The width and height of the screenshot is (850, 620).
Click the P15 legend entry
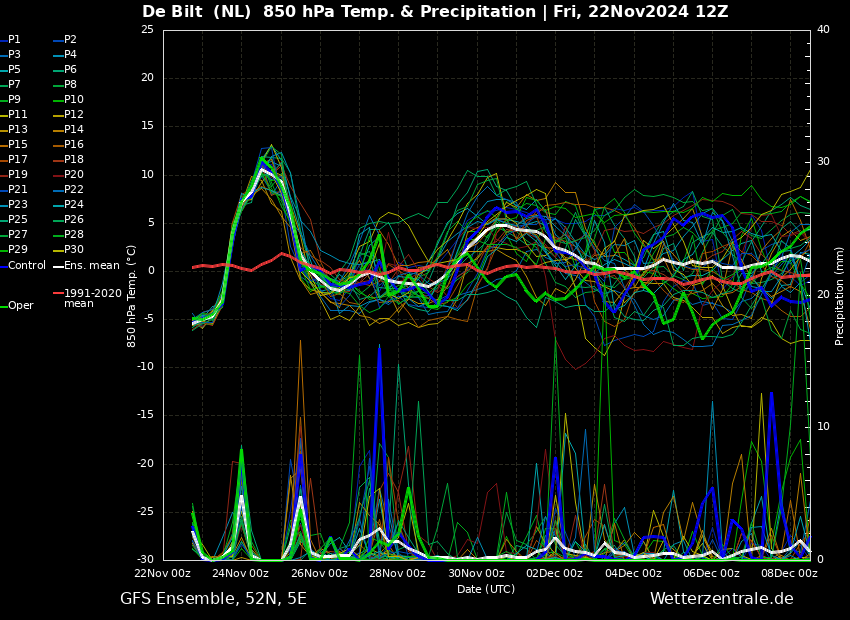click(x=14, y=144)
